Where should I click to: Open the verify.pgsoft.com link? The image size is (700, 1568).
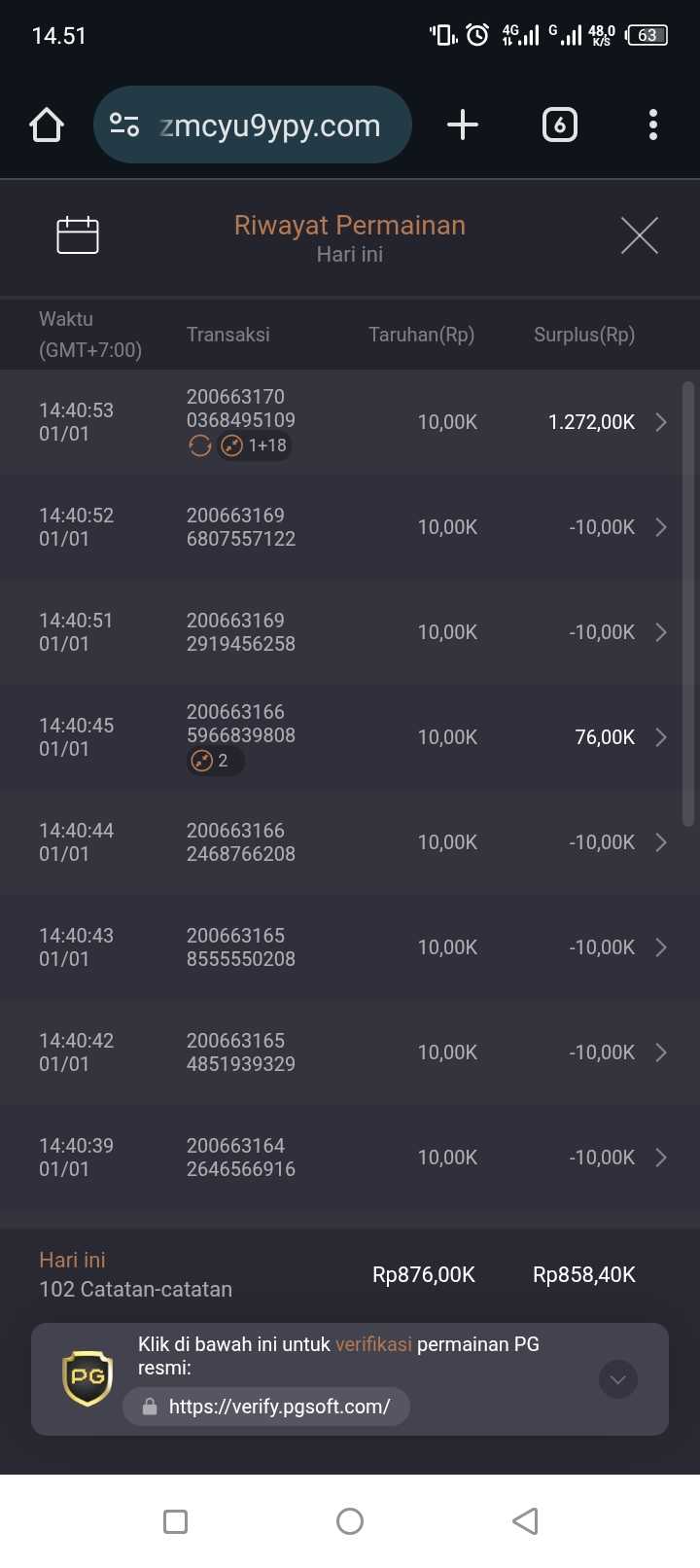pyautogui.click(x=279, y=1407)
